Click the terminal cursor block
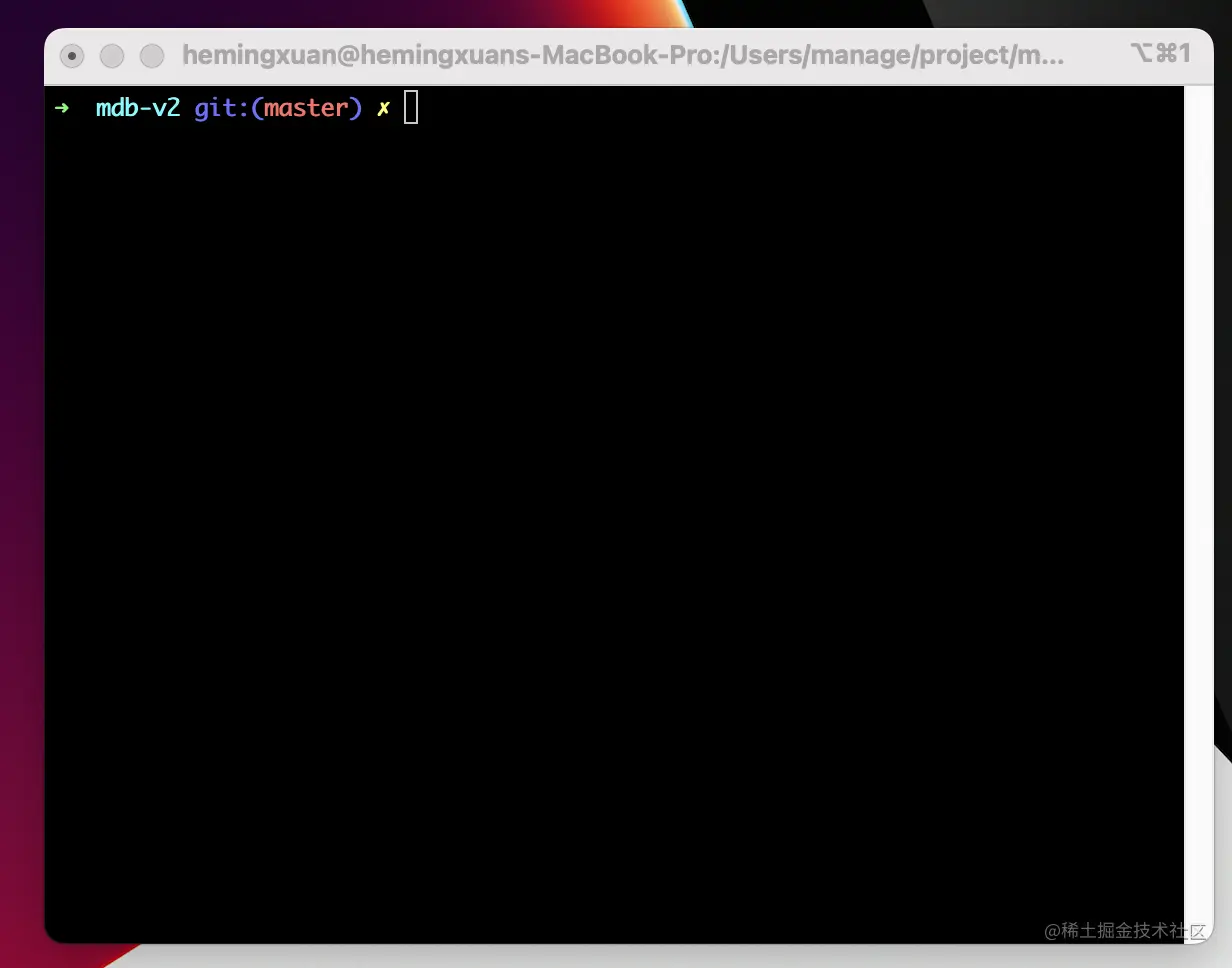Screen dimensions: 1232x968 tap(411, 108)
